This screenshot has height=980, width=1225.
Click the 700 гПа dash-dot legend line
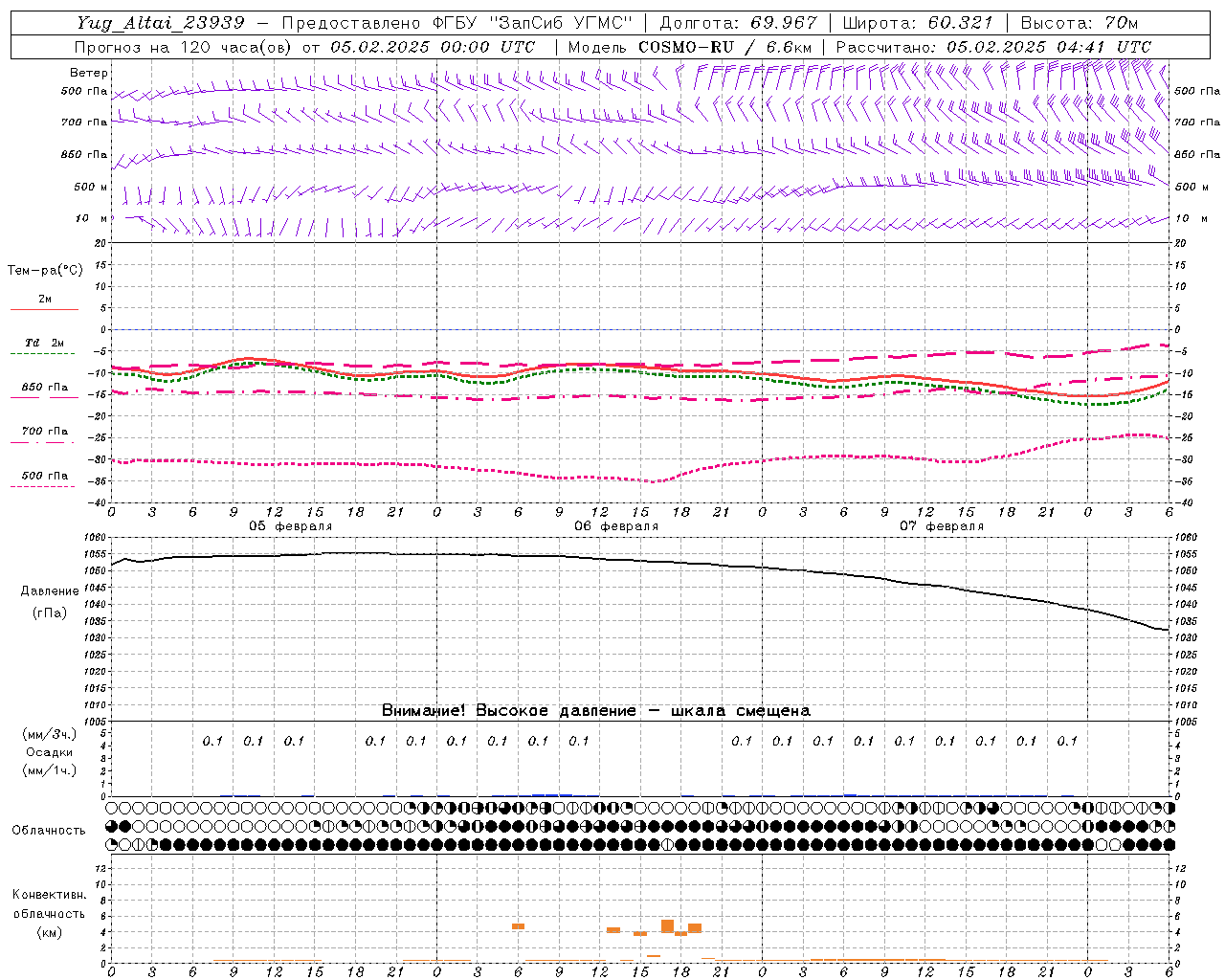tap(44, 442)
